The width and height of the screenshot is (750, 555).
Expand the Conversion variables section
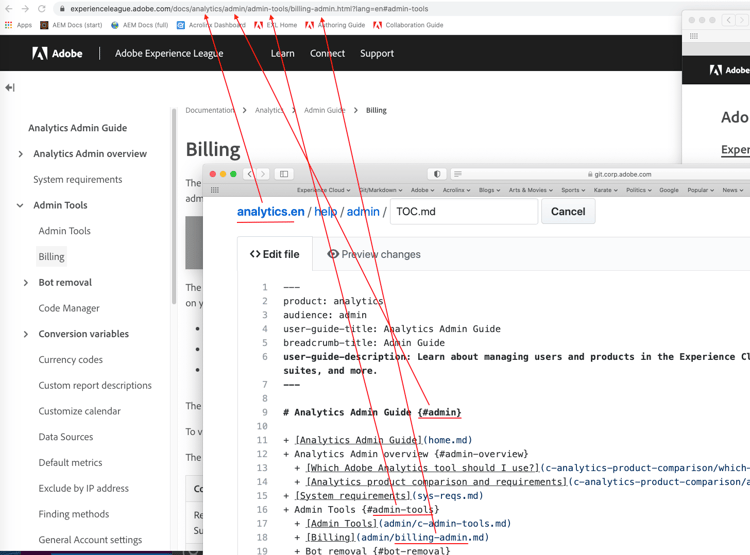pos(26,334)
